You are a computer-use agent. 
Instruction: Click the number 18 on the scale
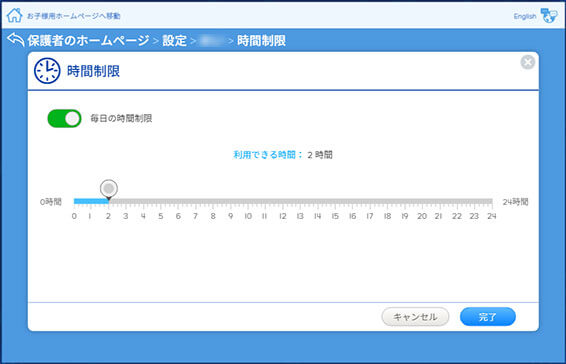(387, 216)
